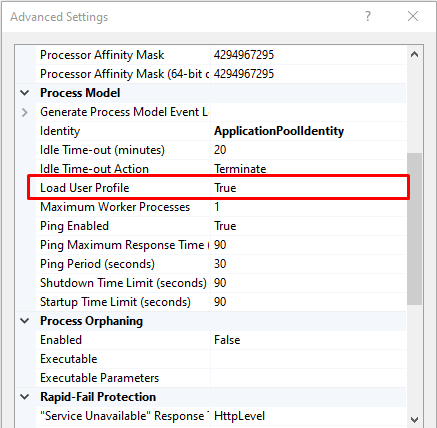Collapse the Rapid-Fail Protection section

25,397
